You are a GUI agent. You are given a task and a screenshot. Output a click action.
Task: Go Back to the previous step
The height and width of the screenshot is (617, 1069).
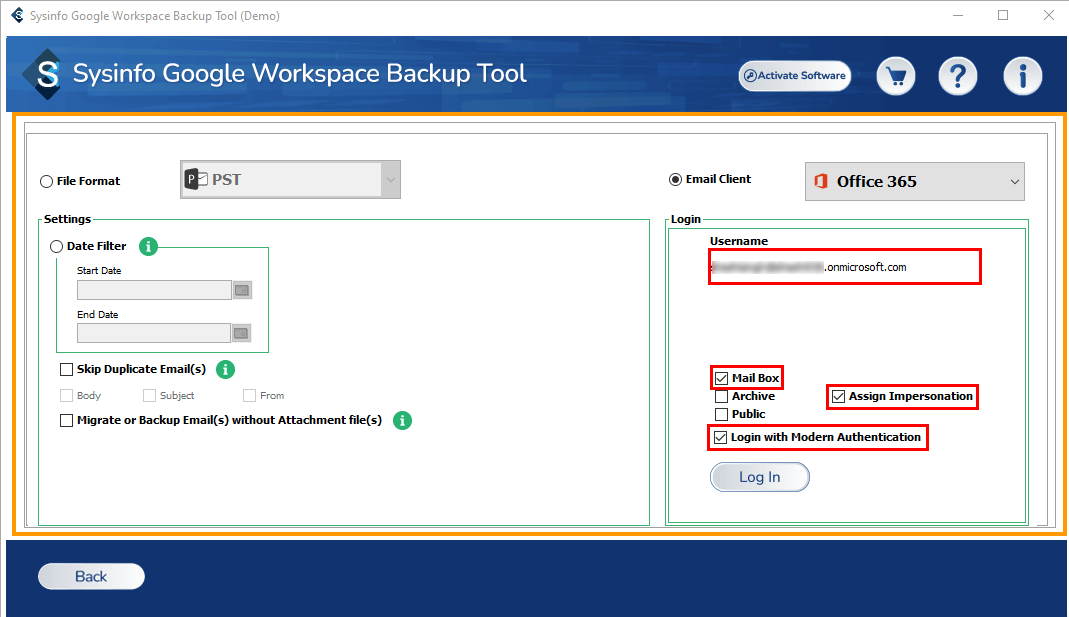91,577
